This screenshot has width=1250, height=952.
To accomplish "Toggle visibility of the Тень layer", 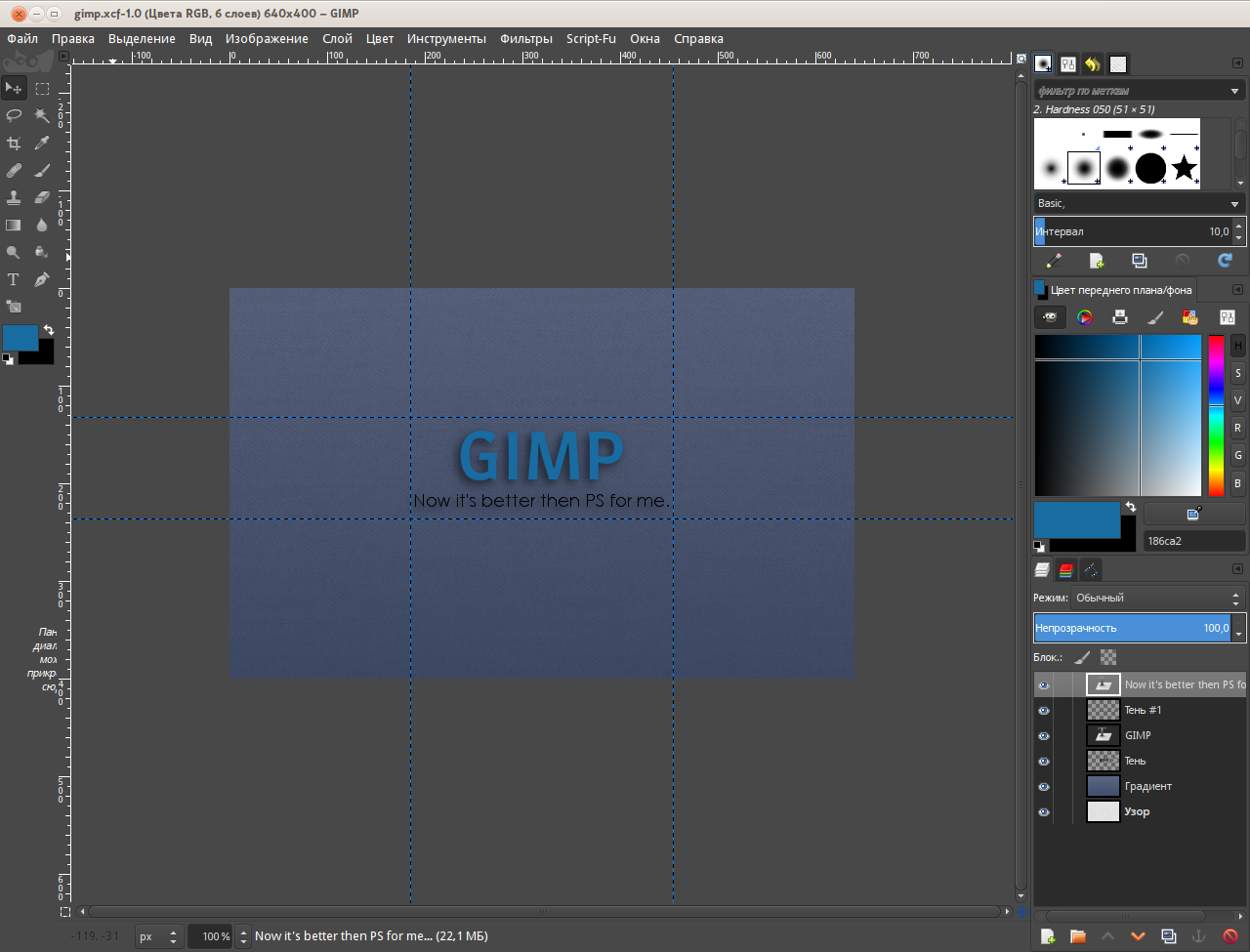I will 1044,762.
